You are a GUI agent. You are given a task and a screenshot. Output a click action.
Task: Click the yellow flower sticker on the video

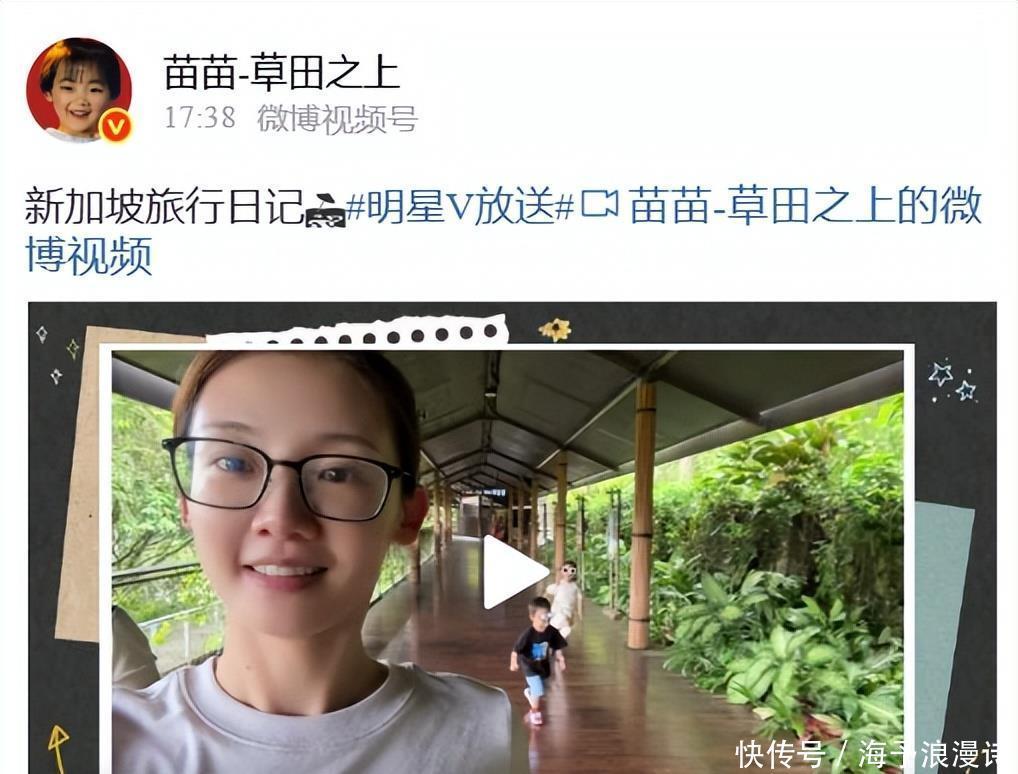click(x=554, y=330)
